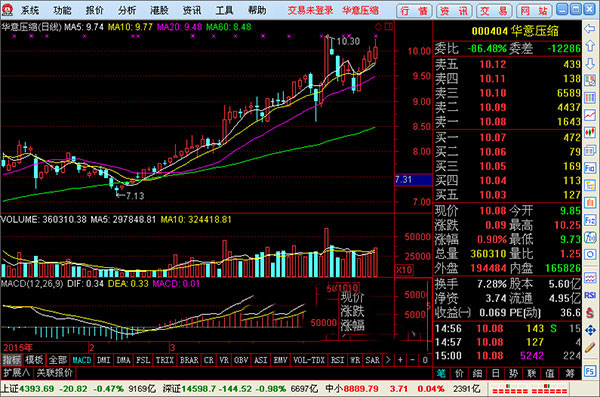Click the red diamond icon above chart

(x=378, y=26)
